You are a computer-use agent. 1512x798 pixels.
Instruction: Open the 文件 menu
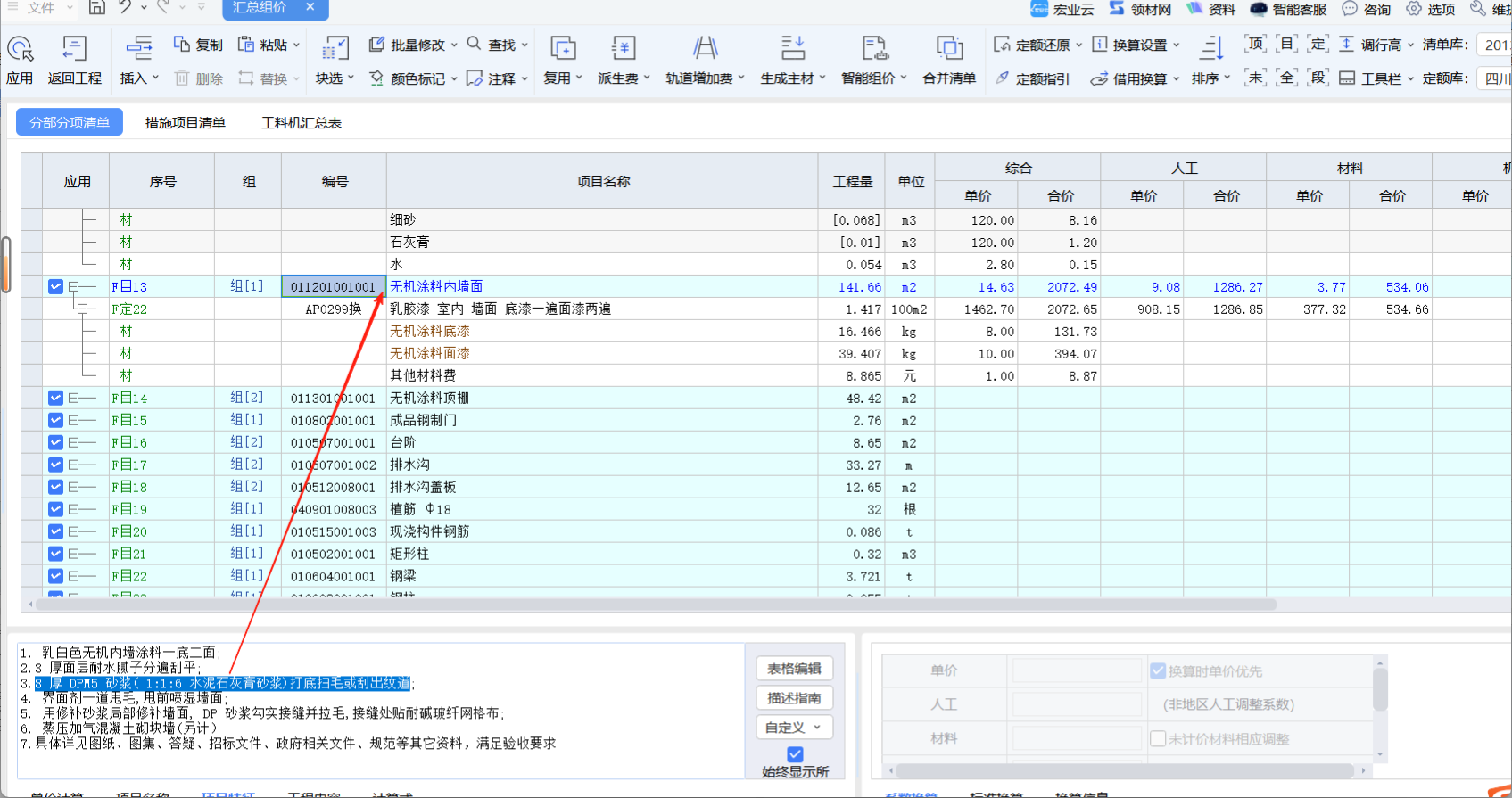coord(40,8)
